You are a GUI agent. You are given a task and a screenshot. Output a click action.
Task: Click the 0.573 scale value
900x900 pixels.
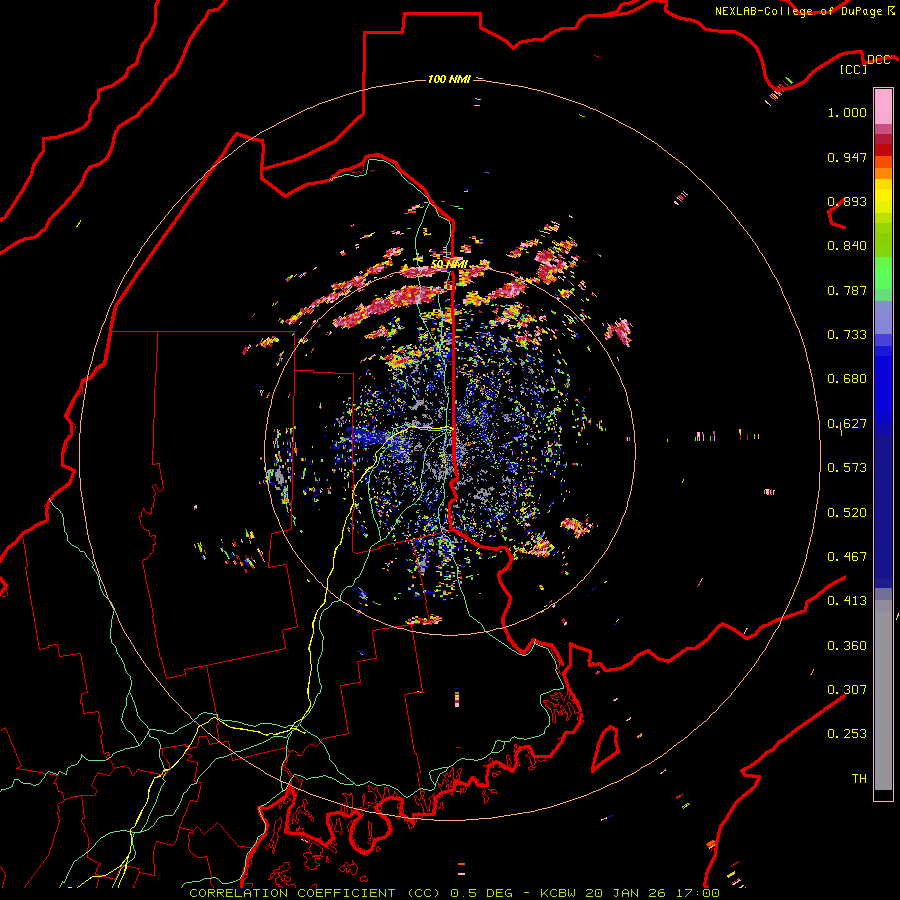pos(847,468)
